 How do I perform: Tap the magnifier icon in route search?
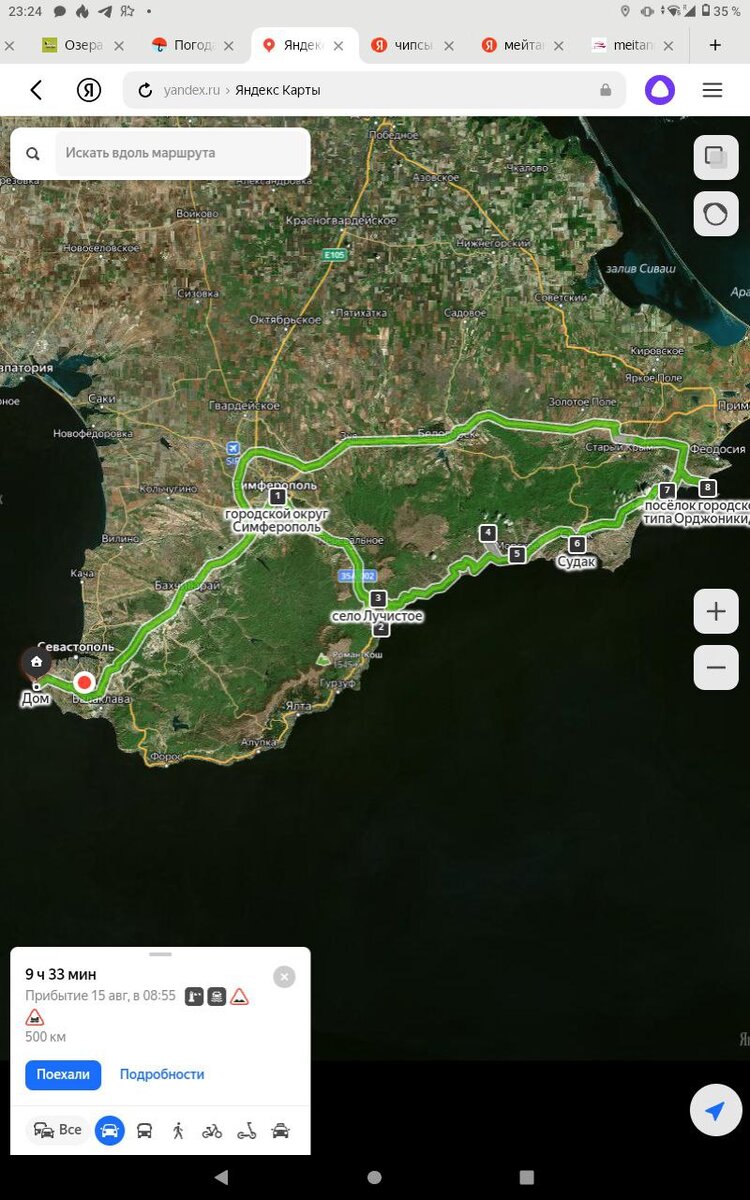coord(33,154)
